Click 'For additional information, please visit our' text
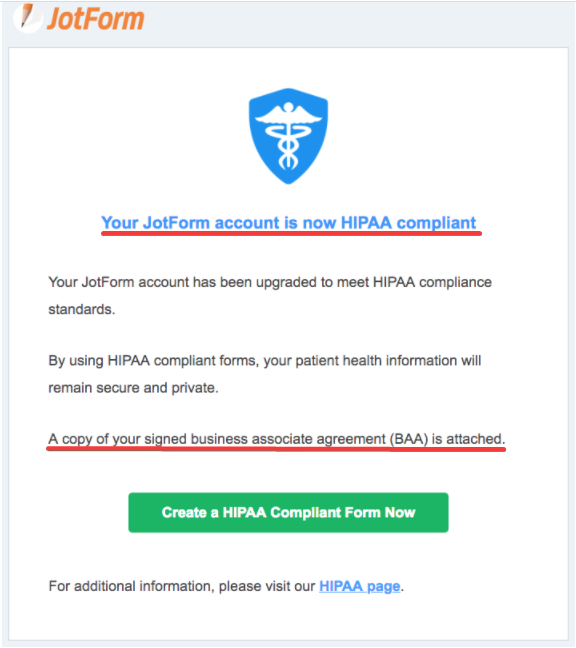 point(182,586)
